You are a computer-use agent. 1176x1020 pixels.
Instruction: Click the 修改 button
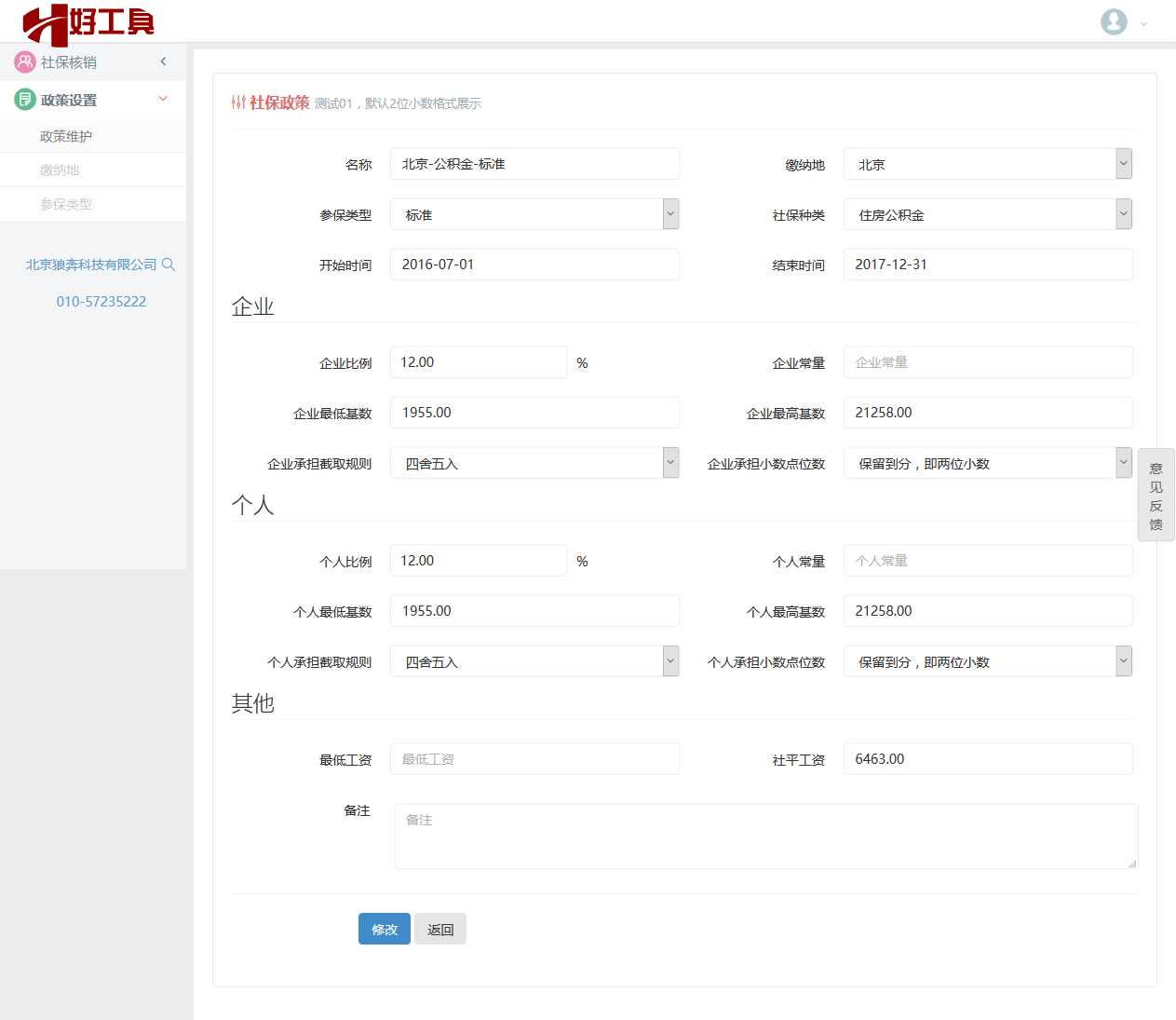coord(385,929)
